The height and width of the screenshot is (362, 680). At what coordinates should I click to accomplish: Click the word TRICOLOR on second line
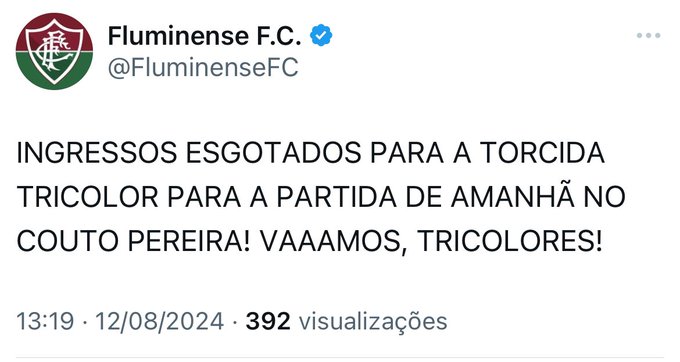coord(88,197)
